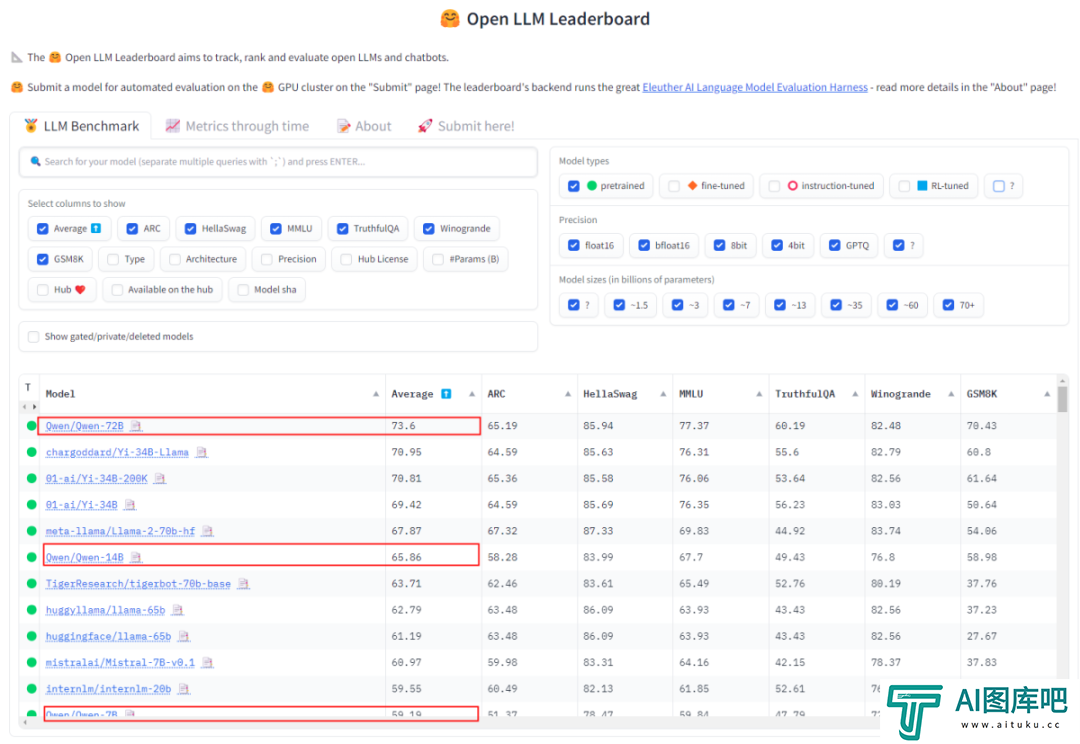The image size is (1080, 744).
Task: Uncheck the 70+ model size filter
Action: tap(948, 305)
